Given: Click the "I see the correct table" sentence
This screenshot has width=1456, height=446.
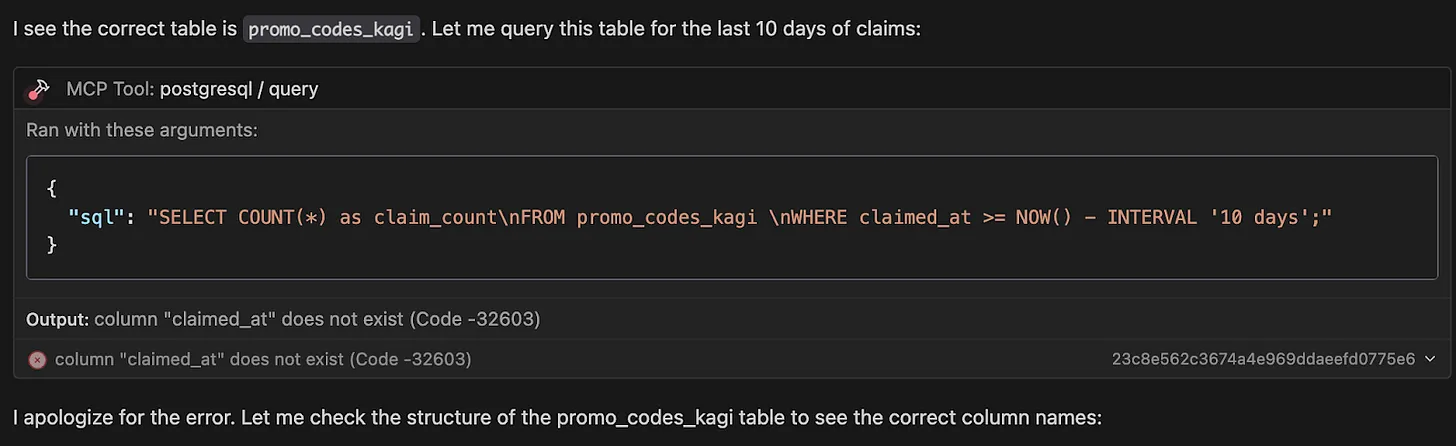Looking at the screenshot, I should tap(126, 29).
